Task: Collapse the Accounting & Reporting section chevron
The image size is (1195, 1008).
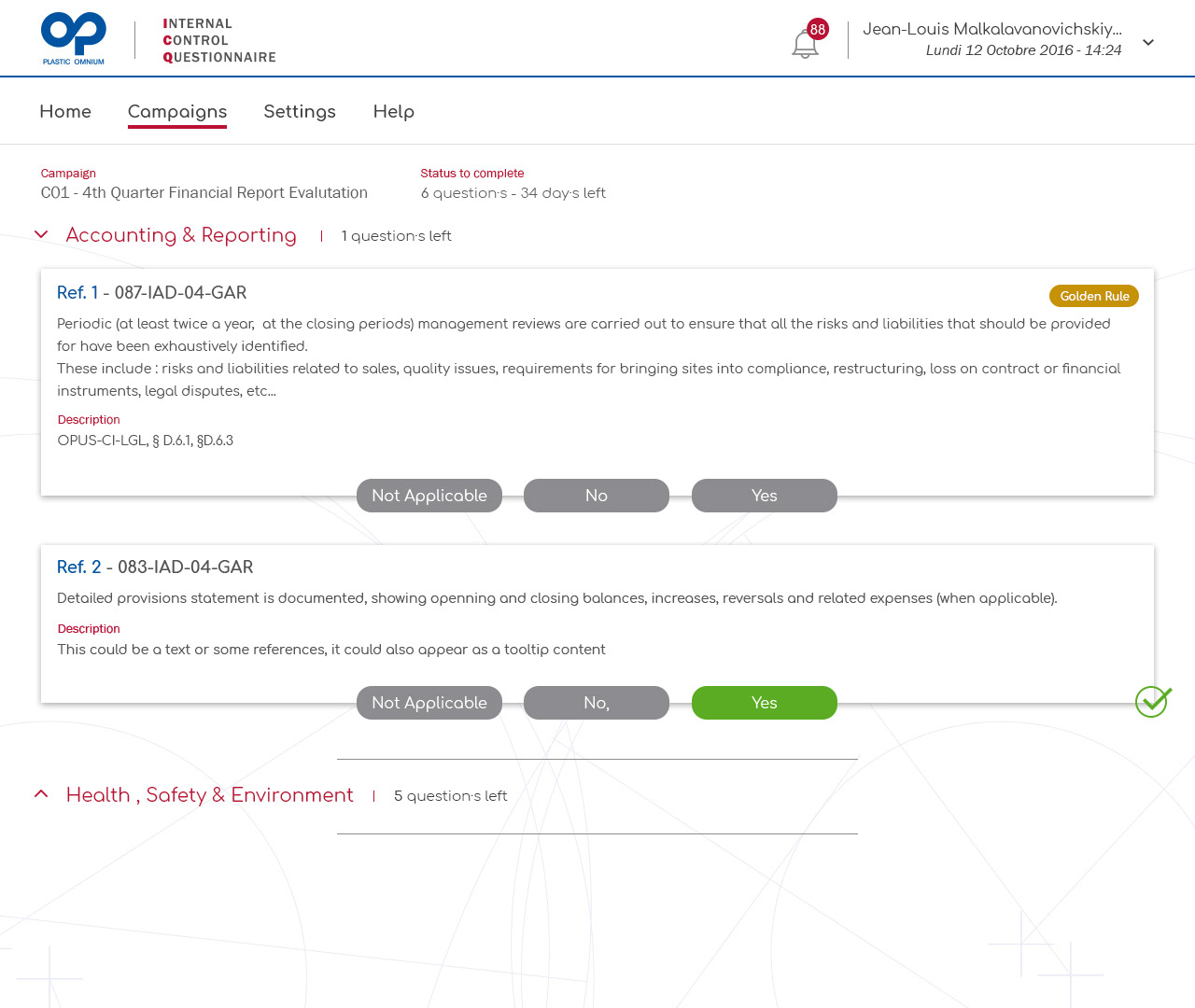Action: pyautogui.click(x=41, y=235)
